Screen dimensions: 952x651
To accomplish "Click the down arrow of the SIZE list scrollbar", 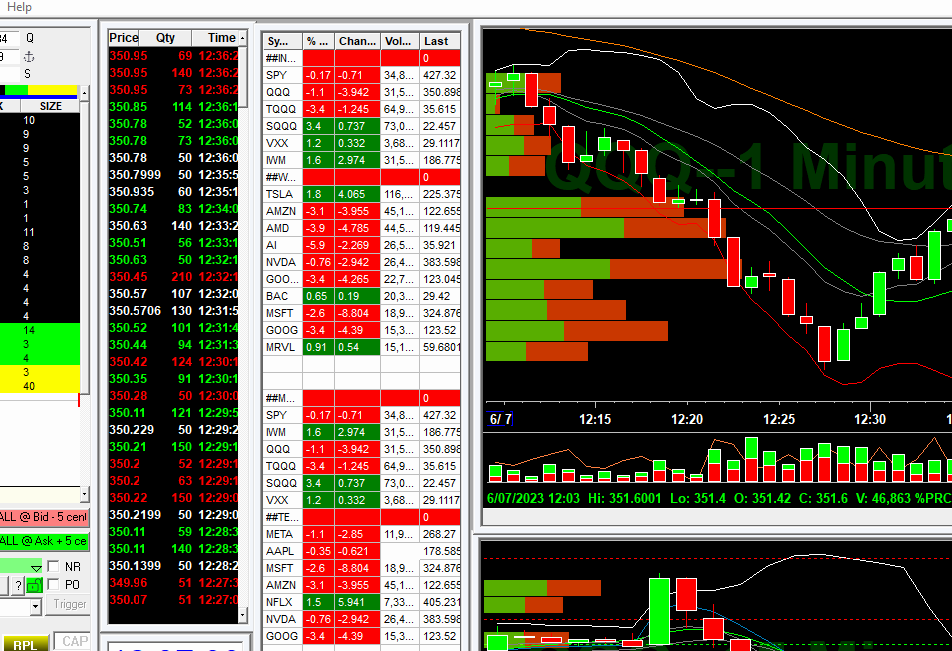I will 84,493.
